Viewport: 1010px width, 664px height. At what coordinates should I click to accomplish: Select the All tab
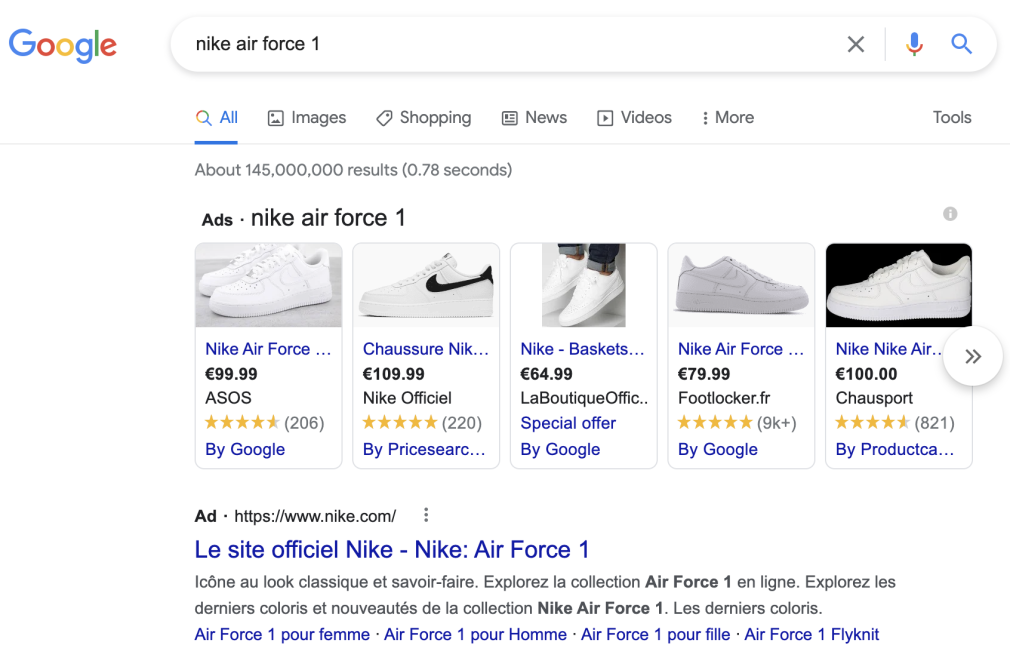point(216,118)
